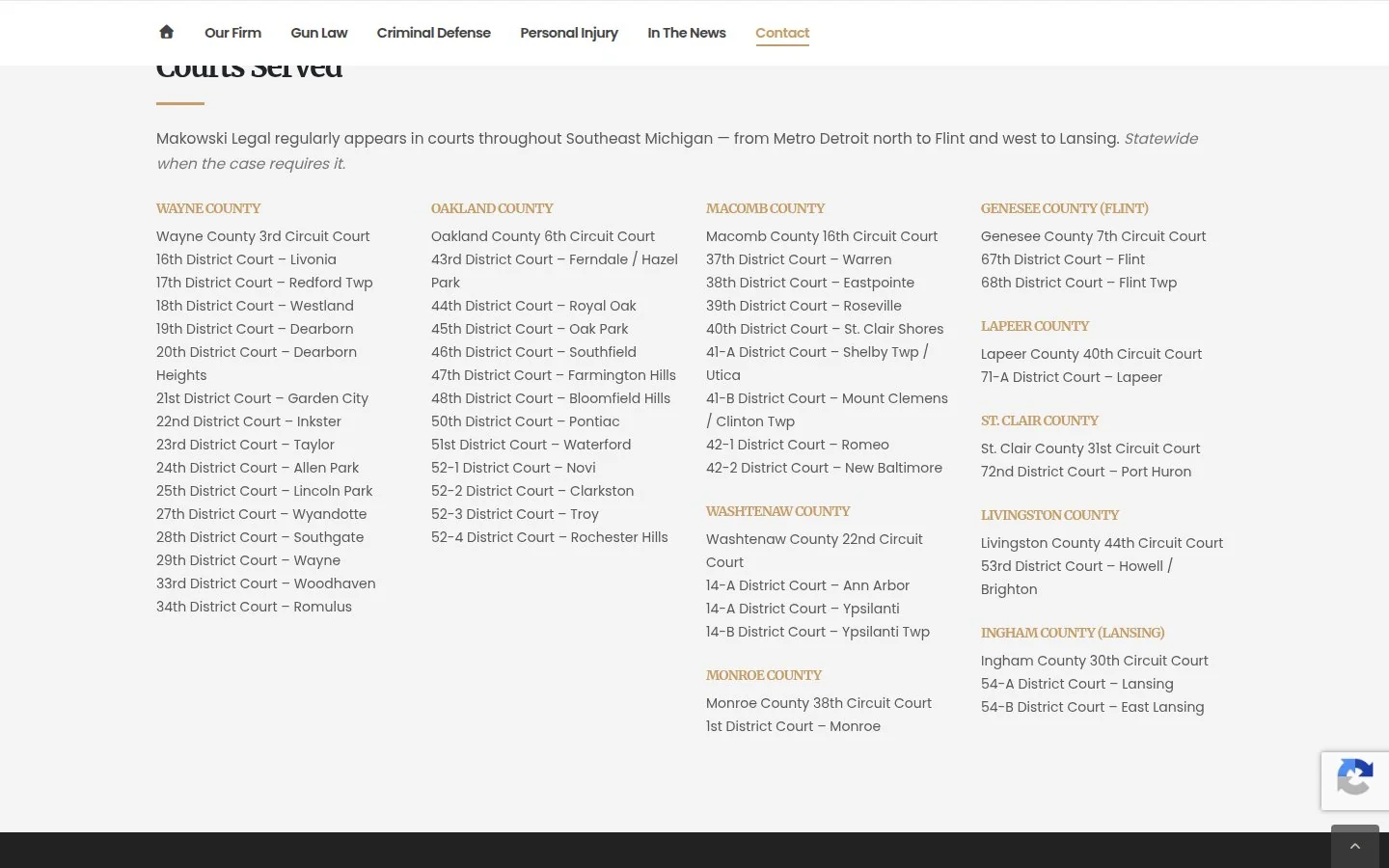1389x868 pixels.
Task: Select 39th District Court – Roseville
Action: click(x=804, y=306)
